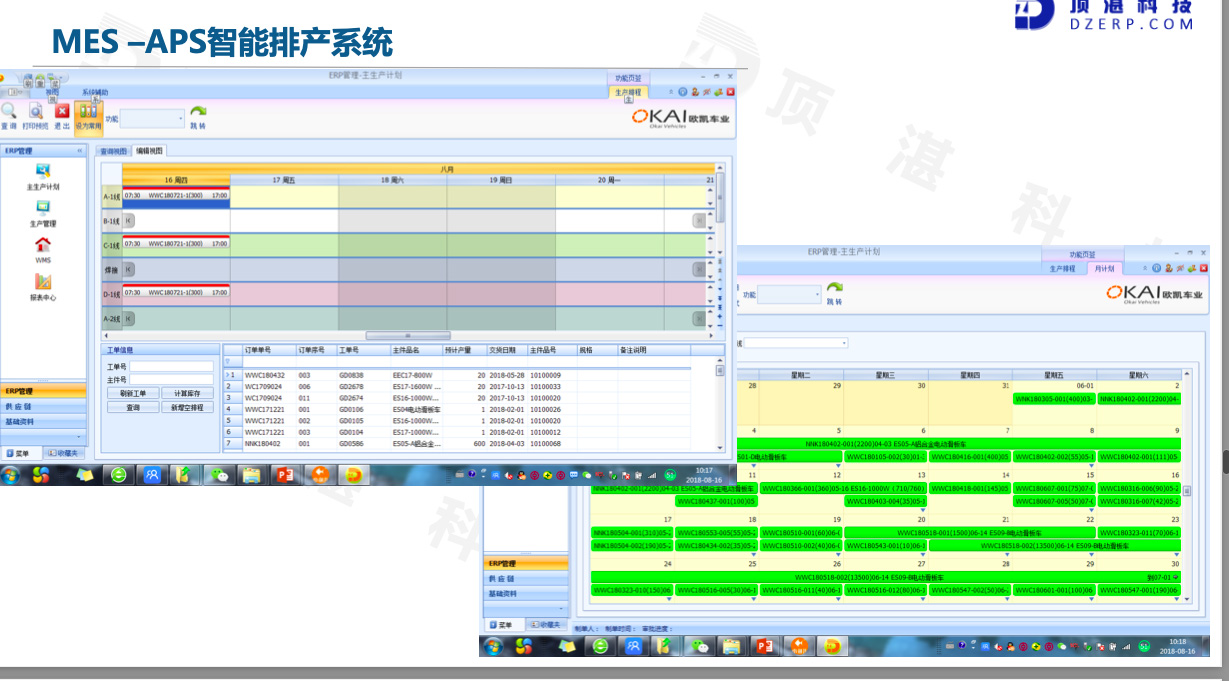
Task: Click the calendar's vertical scrollbar, right window
Action: (x=1187, y=490)
